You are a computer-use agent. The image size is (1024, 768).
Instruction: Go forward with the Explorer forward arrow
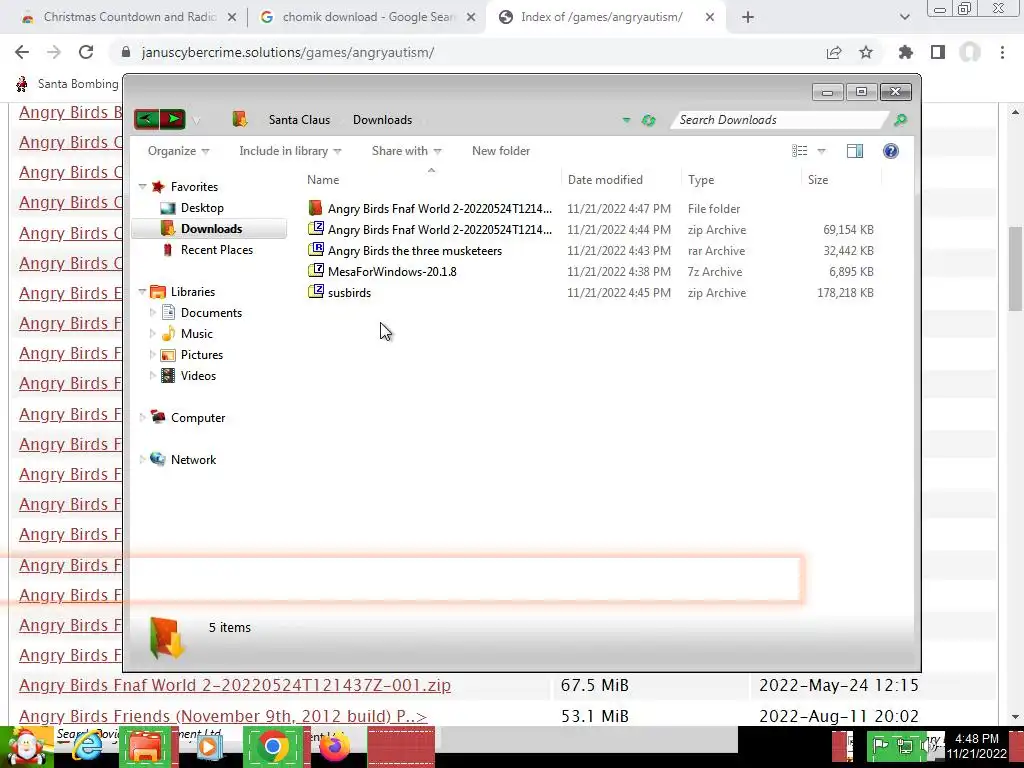click(x=172, y=120)
